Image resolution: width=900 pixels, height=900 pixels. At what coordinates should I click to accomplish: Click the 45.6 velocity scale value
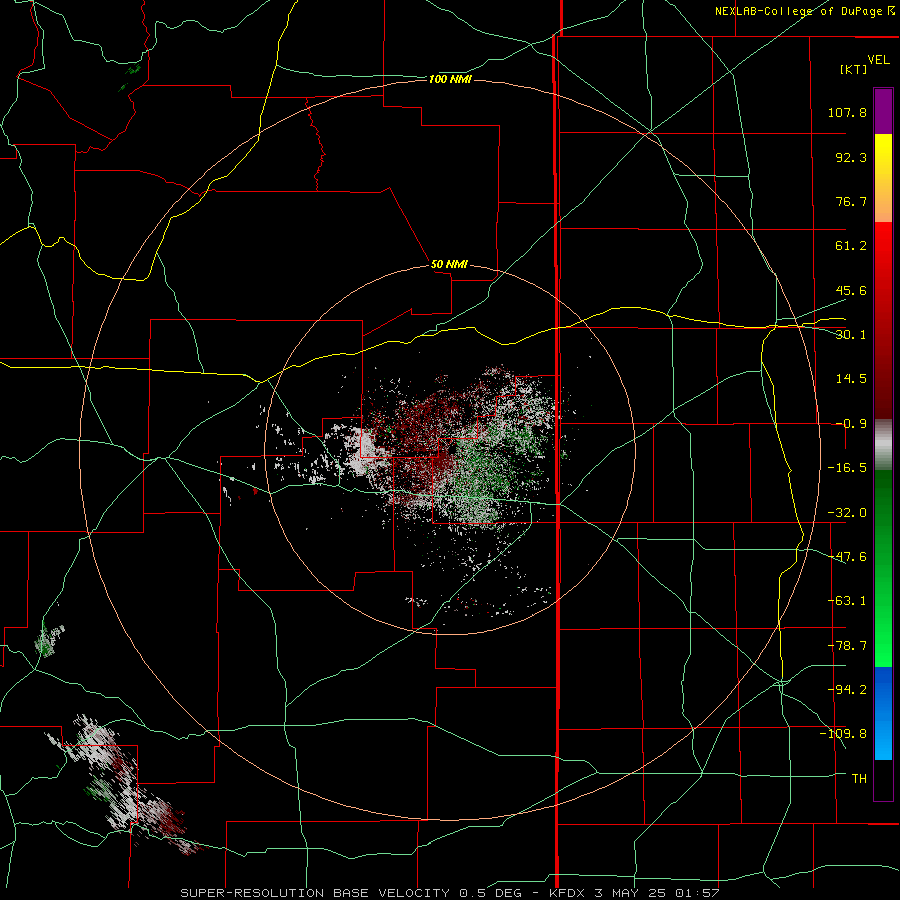pos(851,290)
